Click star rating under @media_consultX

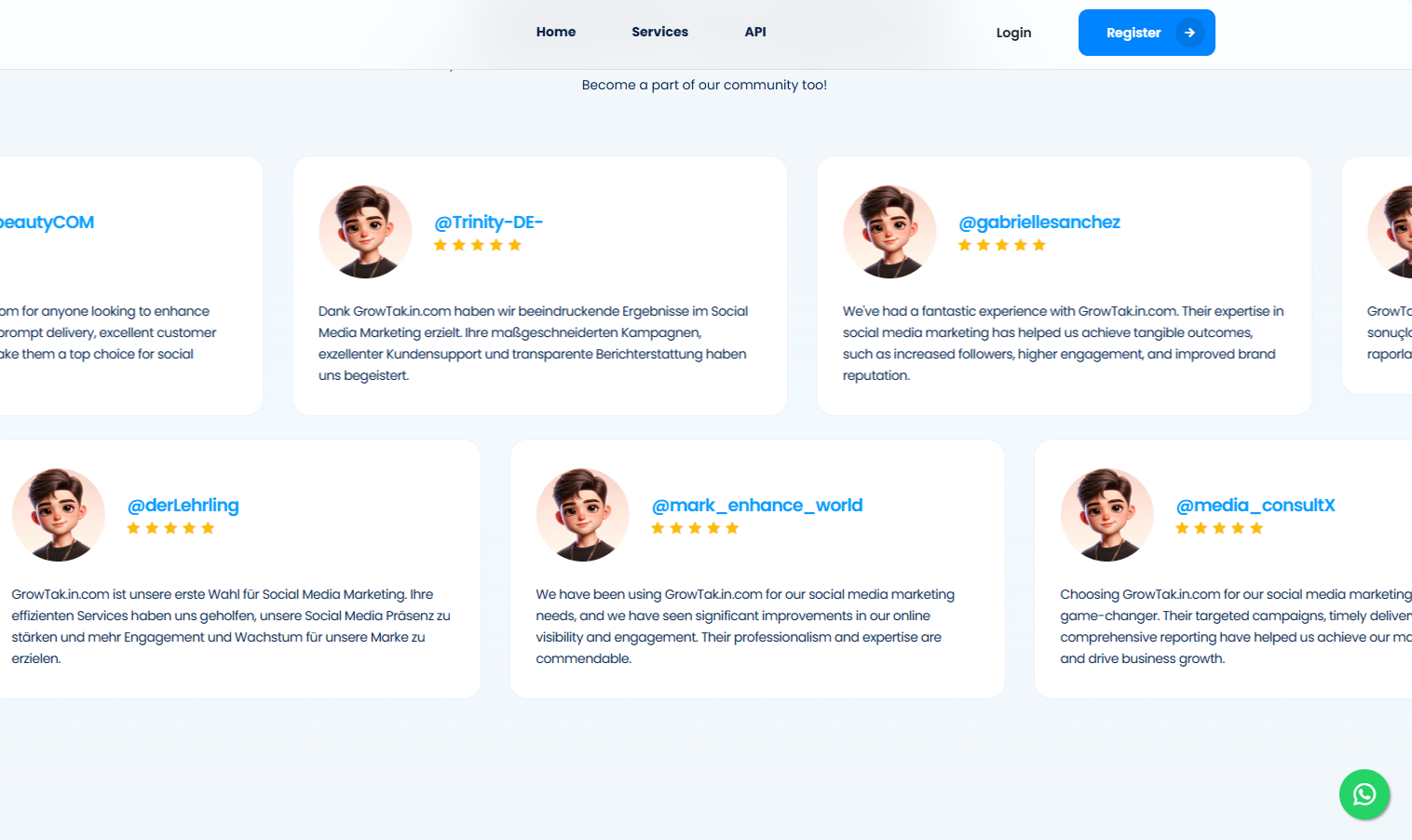click(x=1219, y=528)
